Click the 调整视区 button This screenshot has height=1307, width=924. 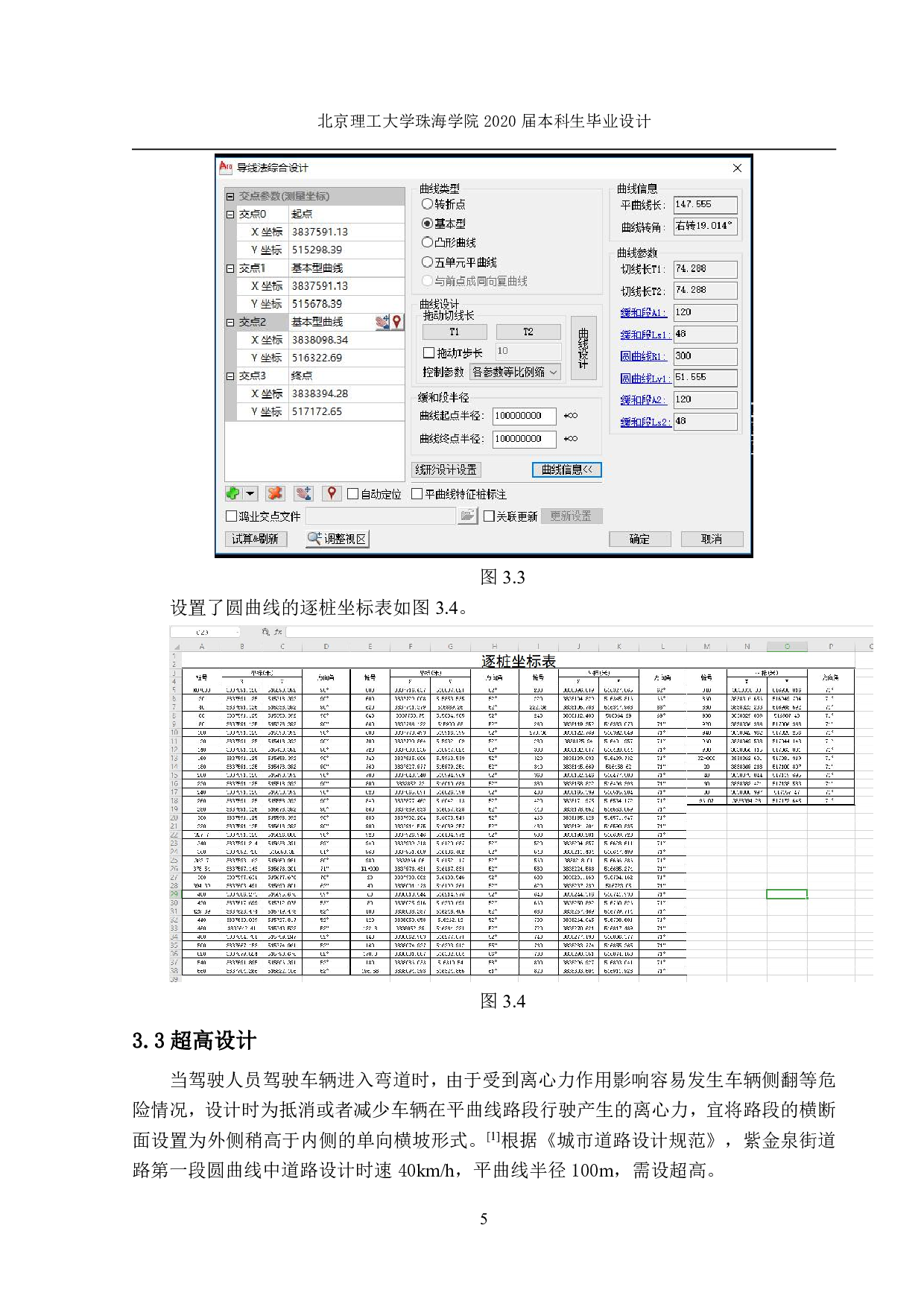(x=338, y=539)
